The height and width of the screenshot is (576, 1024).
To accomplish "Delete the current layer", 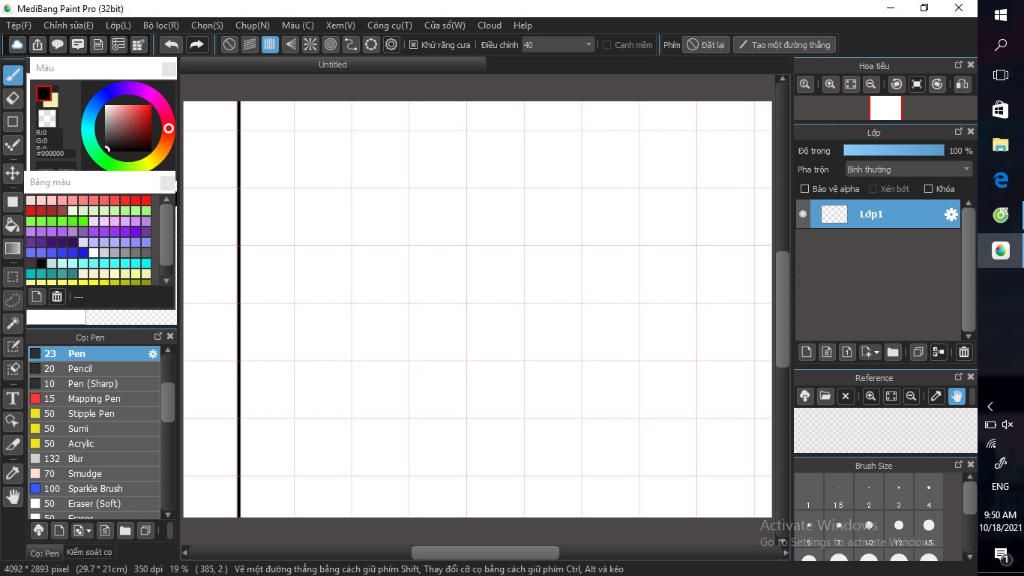I will [x=964, y=352].
